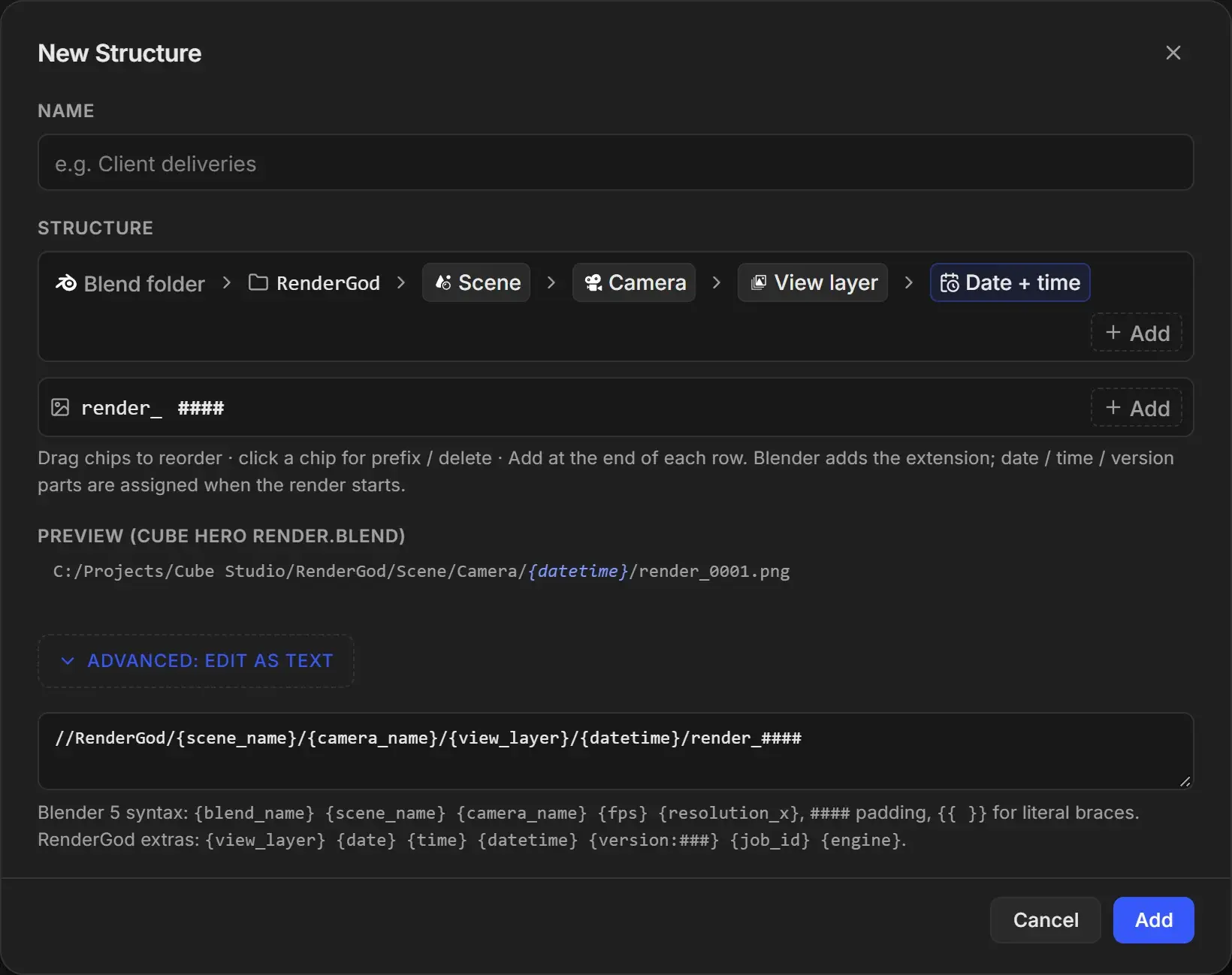This screenshot has height=975, width=1232.
Task: Click the Blend folder root chip
Action: 130,283
